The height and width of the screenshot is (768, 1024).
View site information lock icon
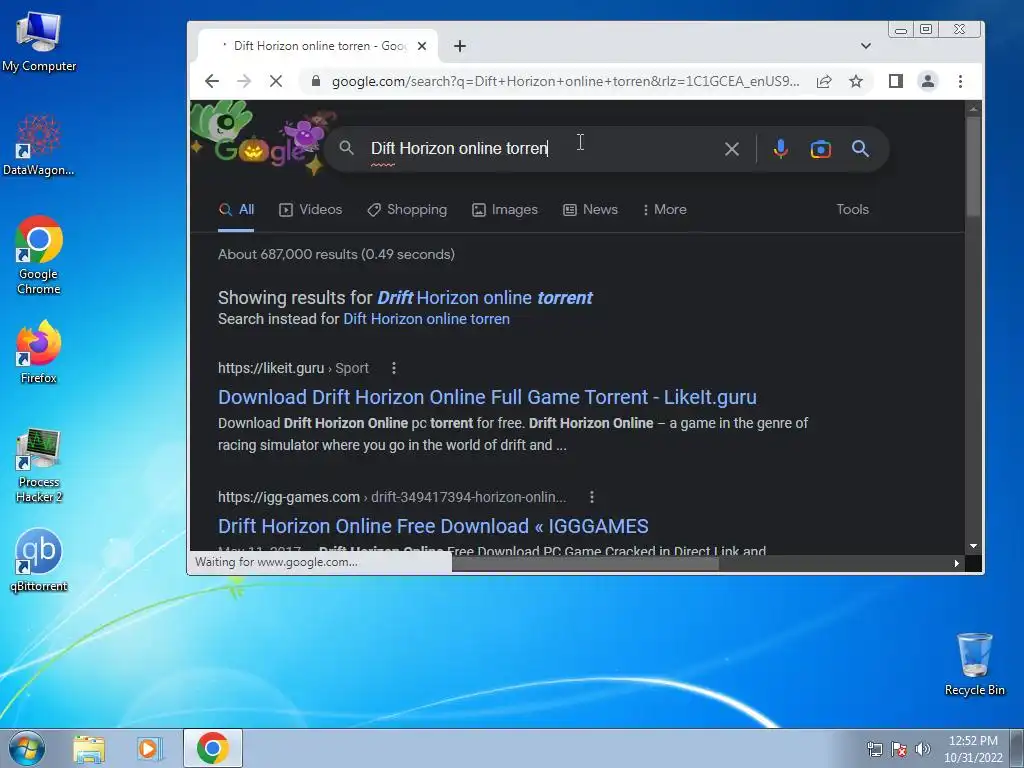tap(316, 81)
